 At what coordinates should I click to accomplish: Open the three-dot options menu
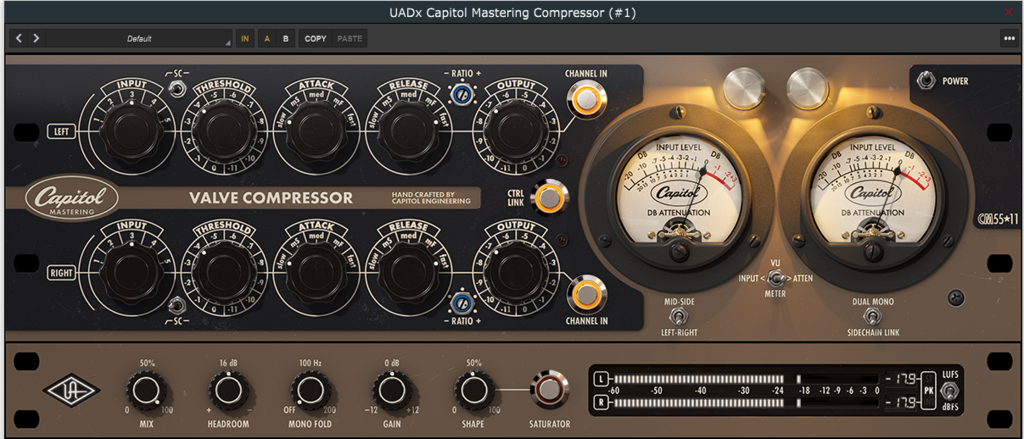(1008, 39)
